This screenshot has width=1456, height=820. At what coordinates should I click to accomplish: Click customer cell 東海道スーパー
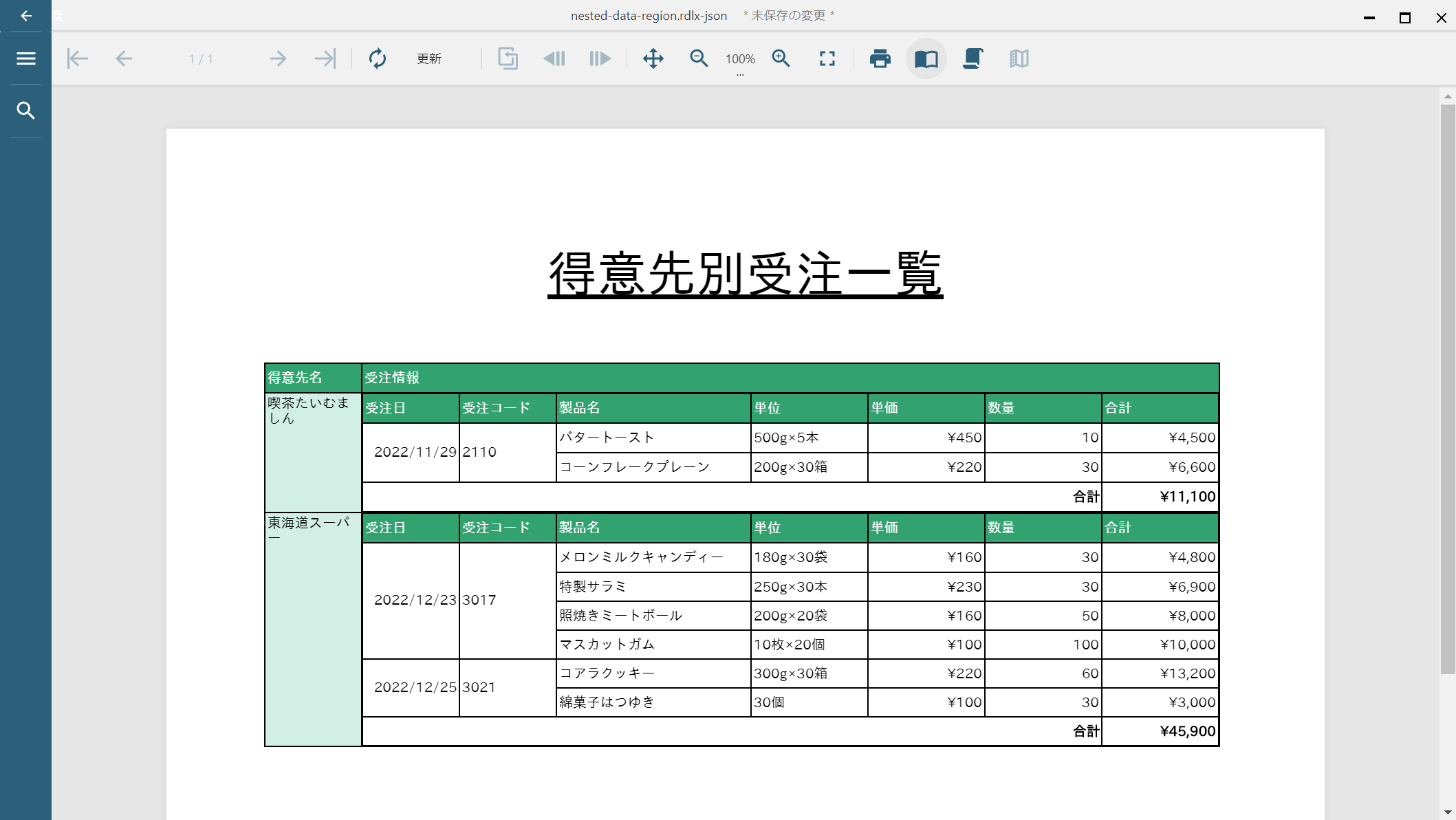coord(313,629)
